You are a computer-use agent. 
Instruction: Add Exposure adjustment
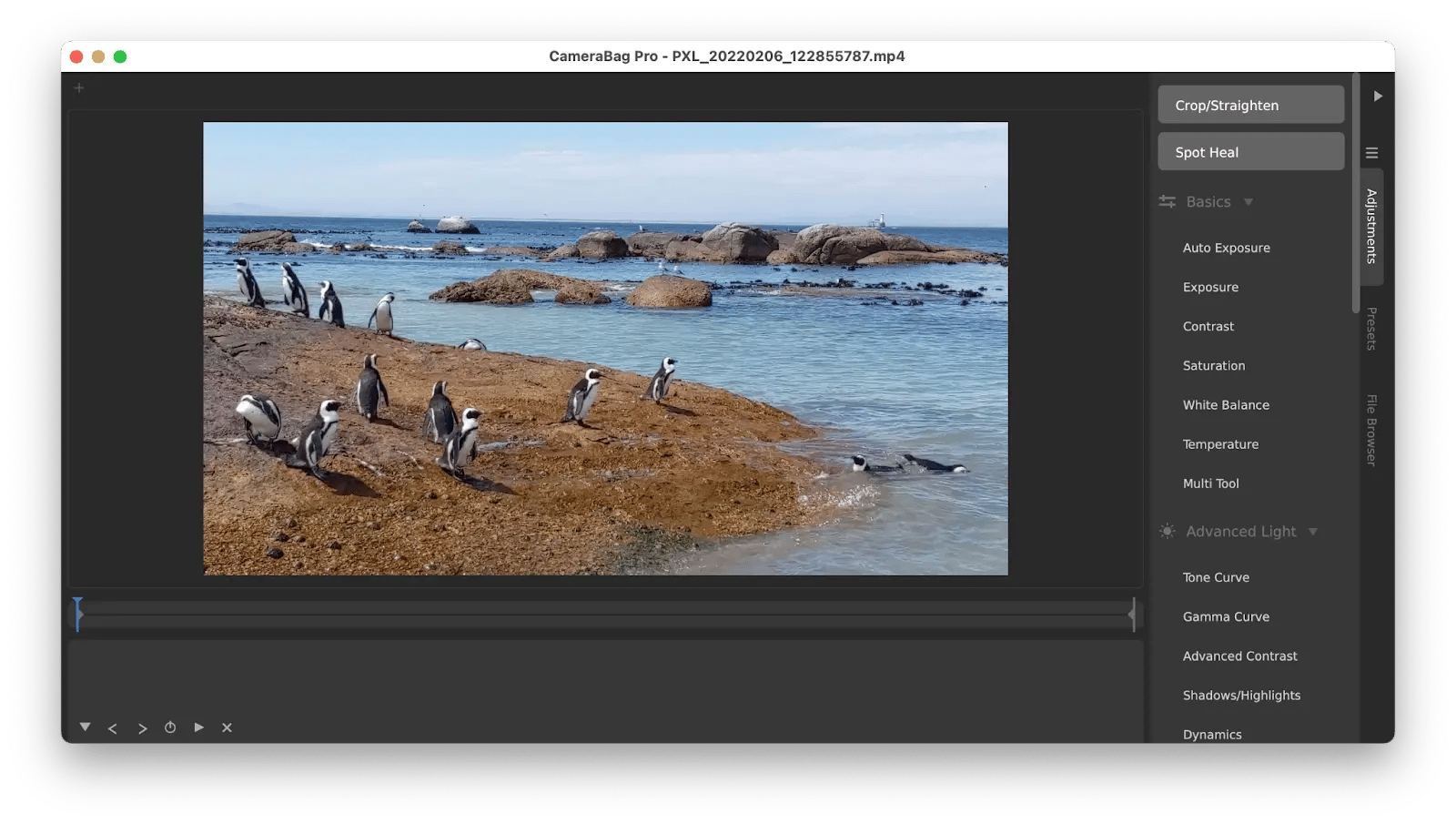coord(1210,287)
